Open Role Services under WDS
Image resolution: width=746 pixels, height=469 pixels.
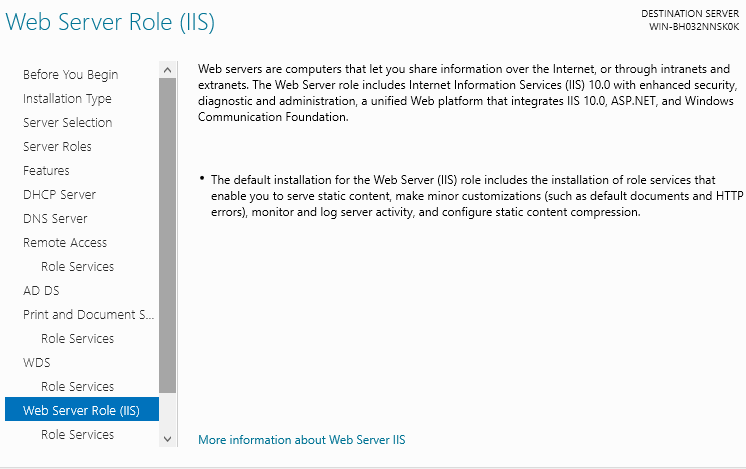tap(77, 387)
